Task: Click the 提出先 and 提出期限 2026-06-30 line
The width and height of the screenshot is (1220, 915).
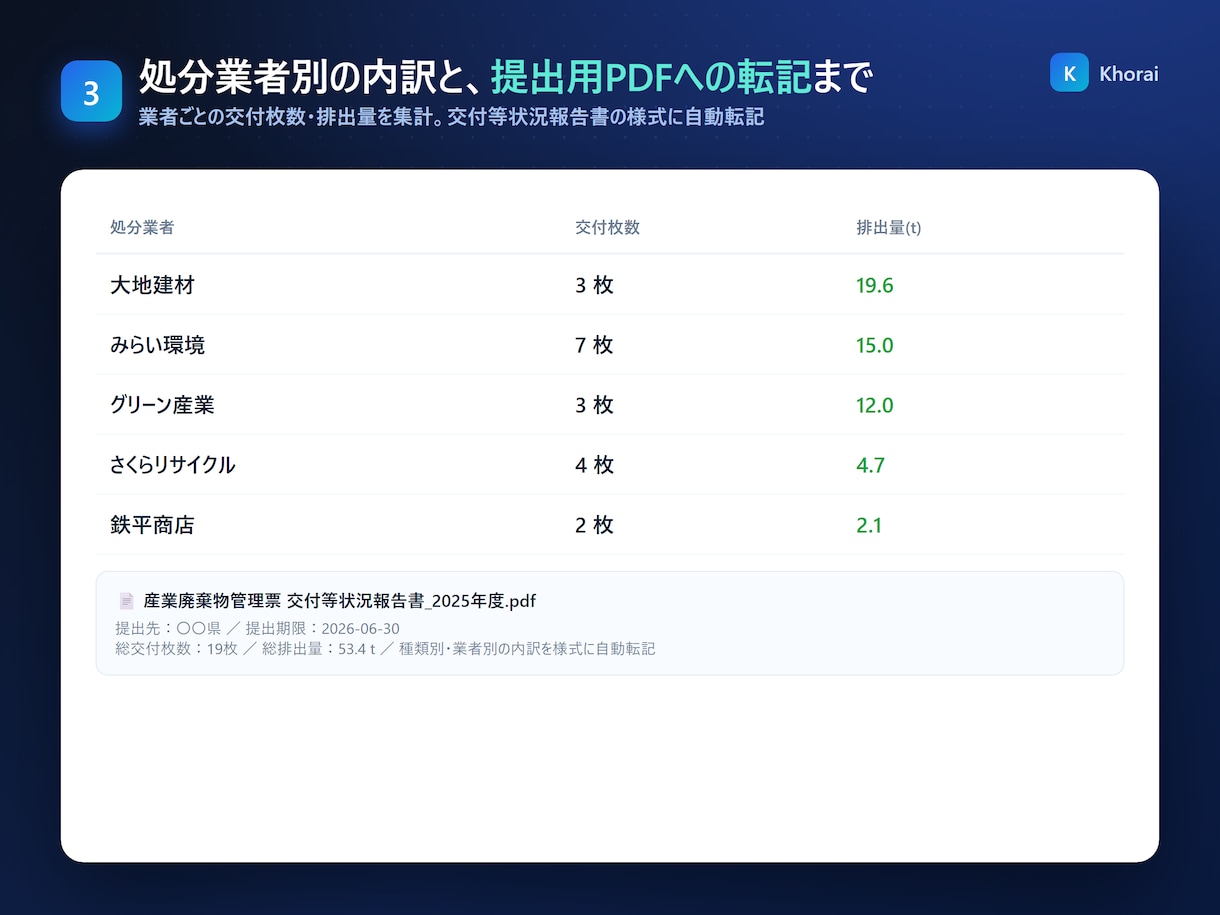Action: (x=257, y=629)
